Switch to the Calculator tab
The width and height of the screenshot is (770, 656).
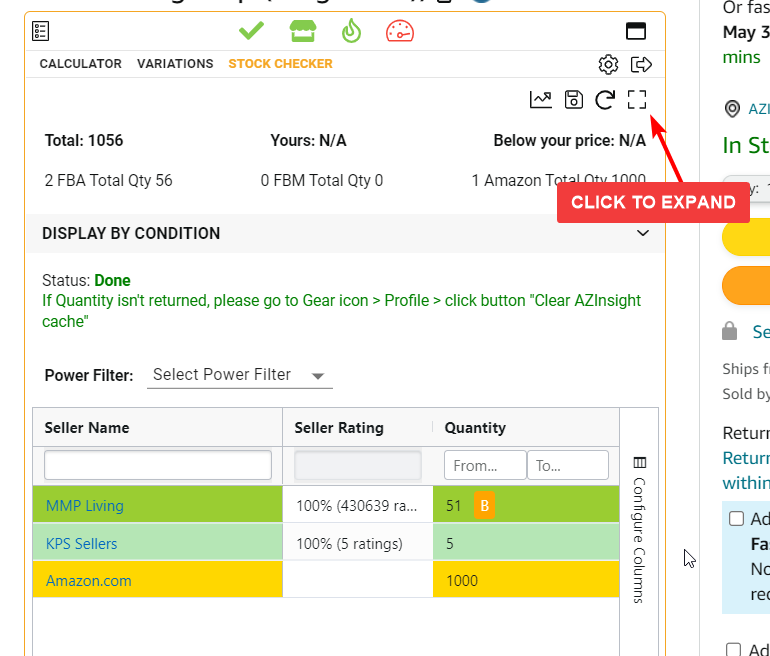(x=81, y=64)
